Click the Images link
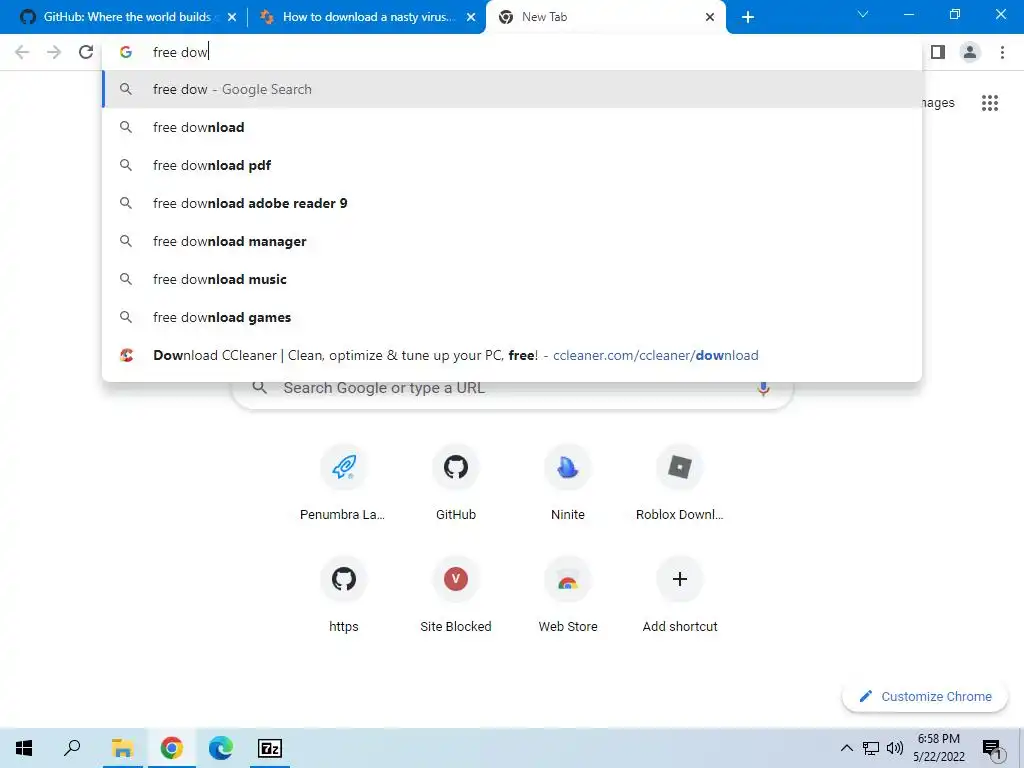The width and height of the screenshot is (1024, 768). click(x=938, y=103)
